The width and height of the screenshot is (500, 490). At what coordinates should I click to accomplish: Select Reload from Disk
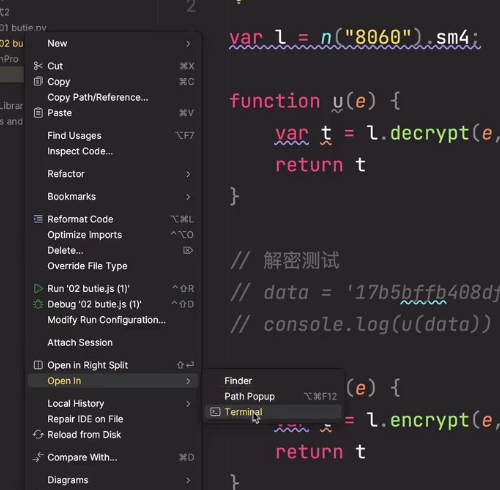[x=113, y=435]
